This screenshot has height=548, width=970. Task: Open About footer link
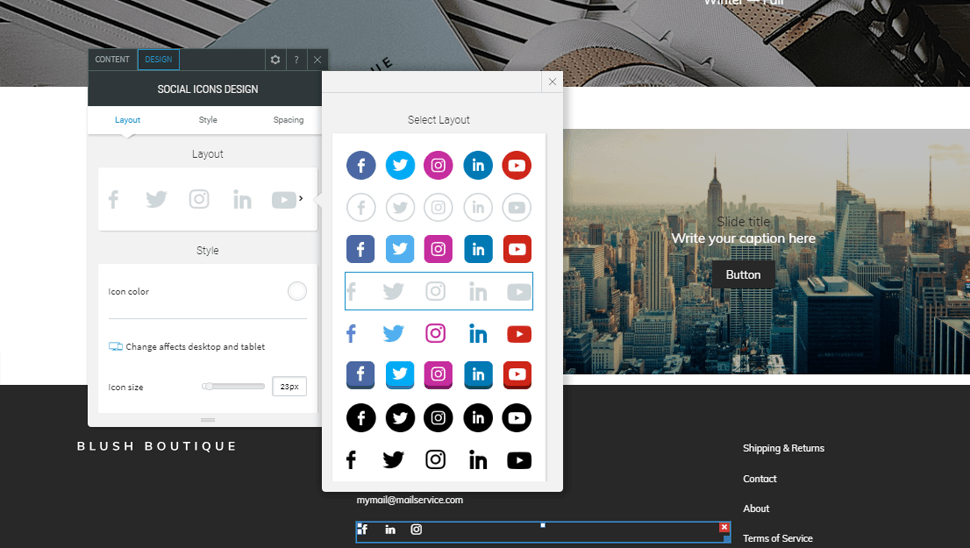pyautogui.click(x=756, y=508)
